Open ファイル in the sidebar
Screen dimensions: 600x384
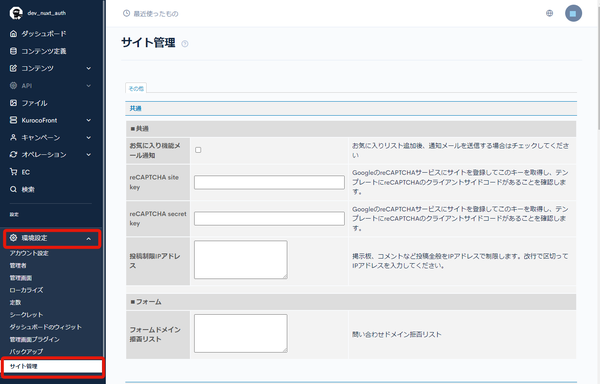click(x=34, y=103)
